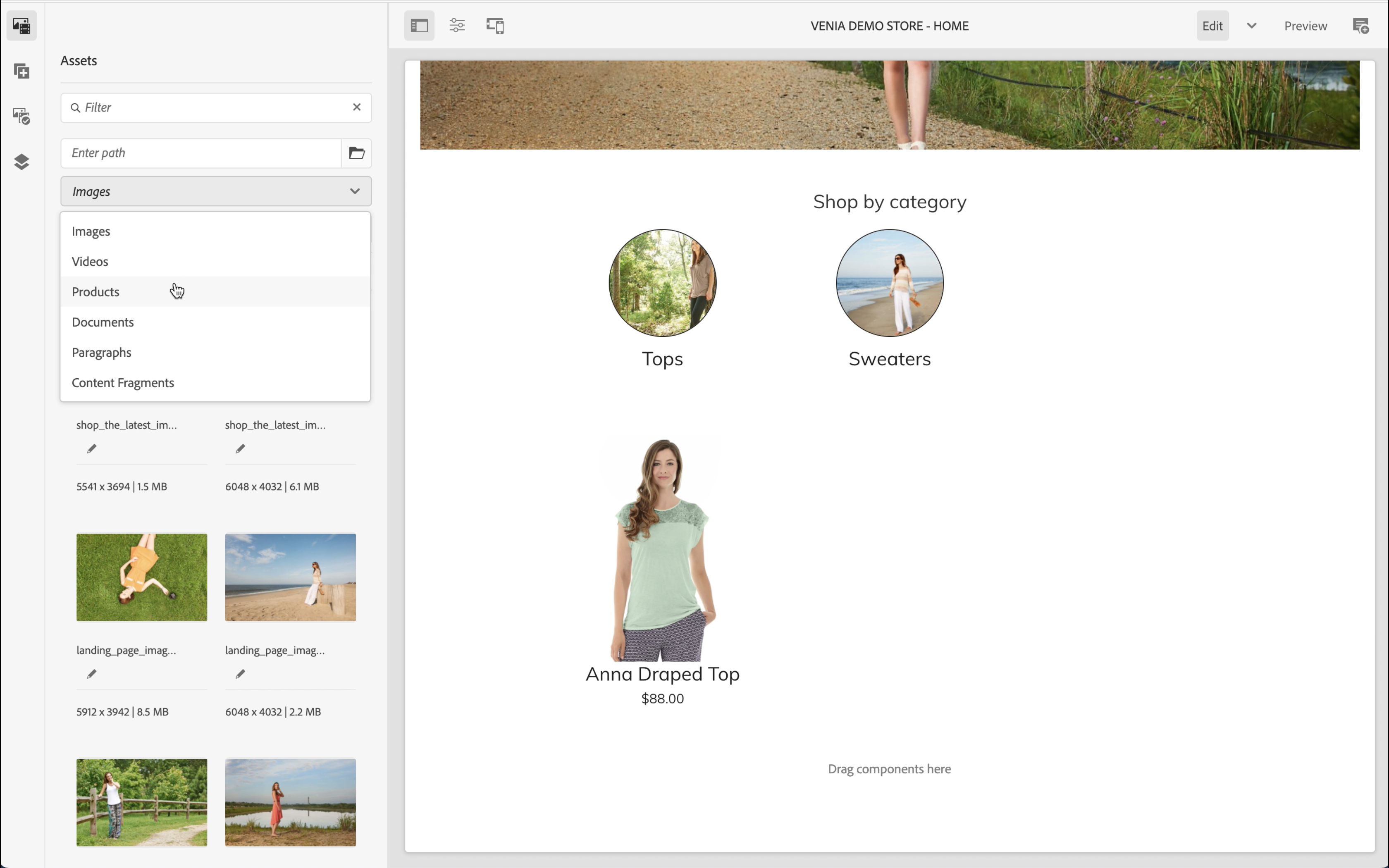Expand the mode chevron next to Edit
The width and height of the screenshot is (1389, 868).
point(1251,26)
